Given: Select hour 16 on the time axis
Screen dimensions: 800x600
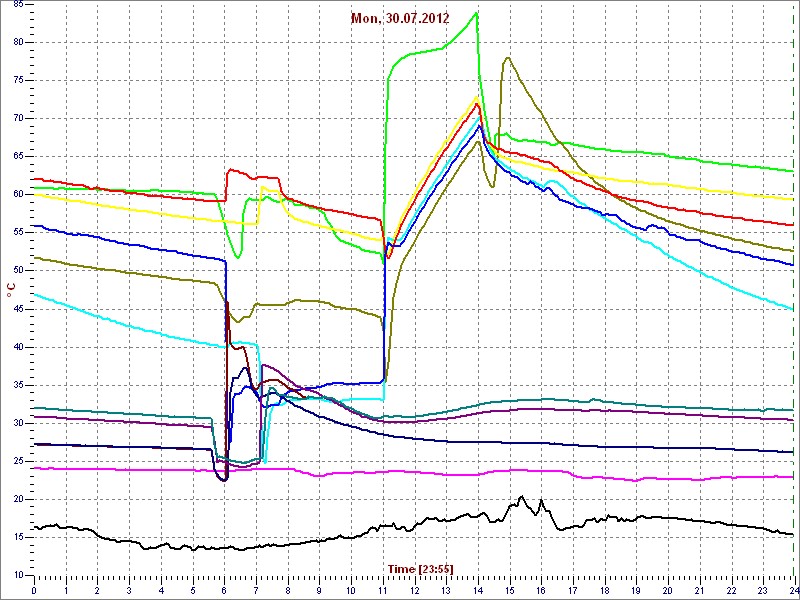Looking at the screenshot, I should [540, 589].
